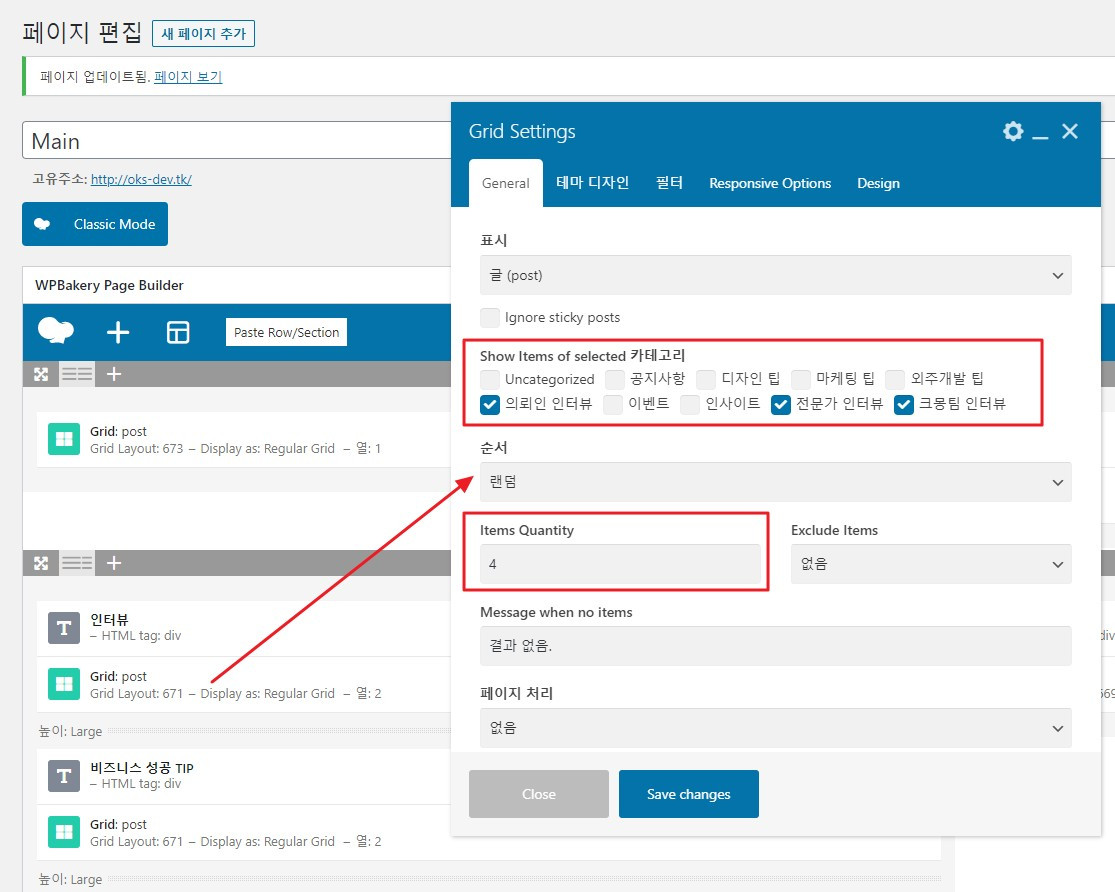Open the permalink http://oks-dev.tk/
1115x892 pixels.
(x=142, y=179)
